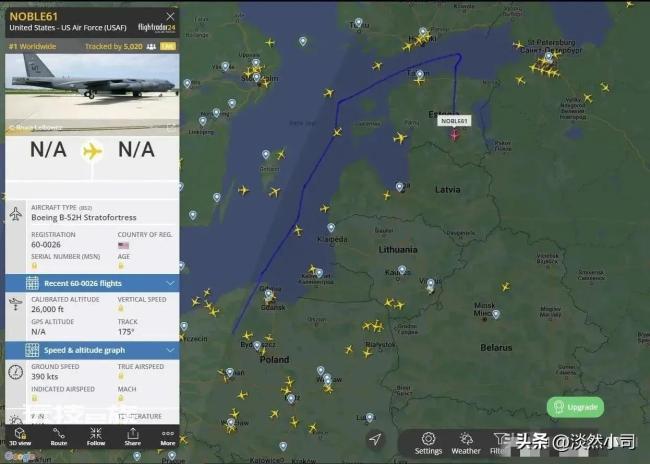Click the Minsk airport marker

496,314
